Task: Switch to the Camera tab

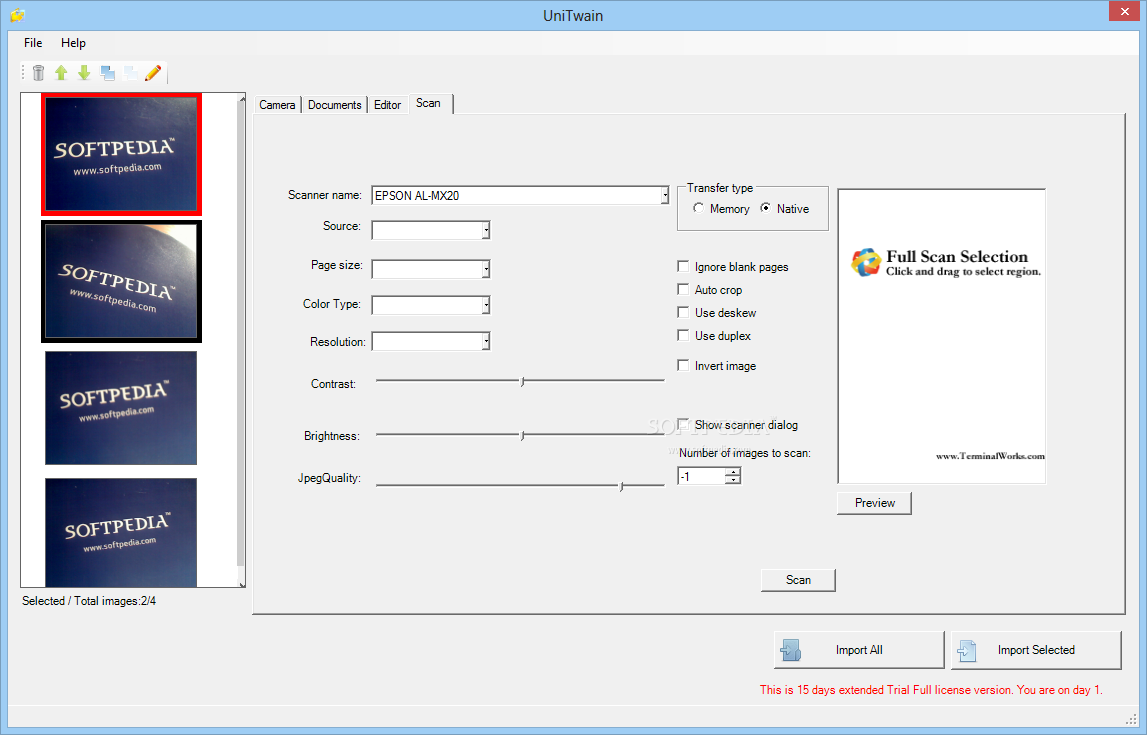Action: pos(277,105)
